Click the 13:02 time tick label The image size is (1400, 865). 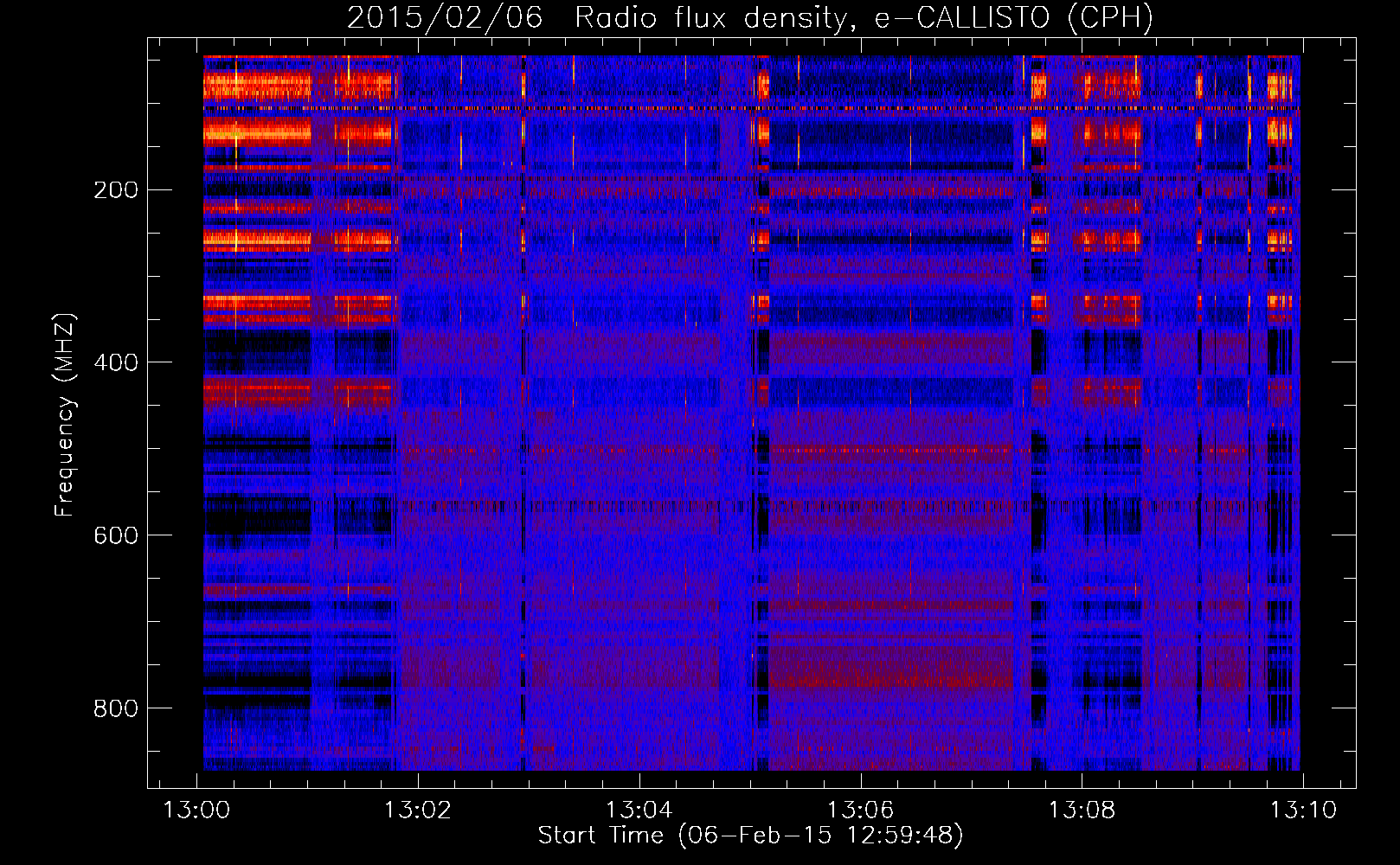tap(418, 811)
